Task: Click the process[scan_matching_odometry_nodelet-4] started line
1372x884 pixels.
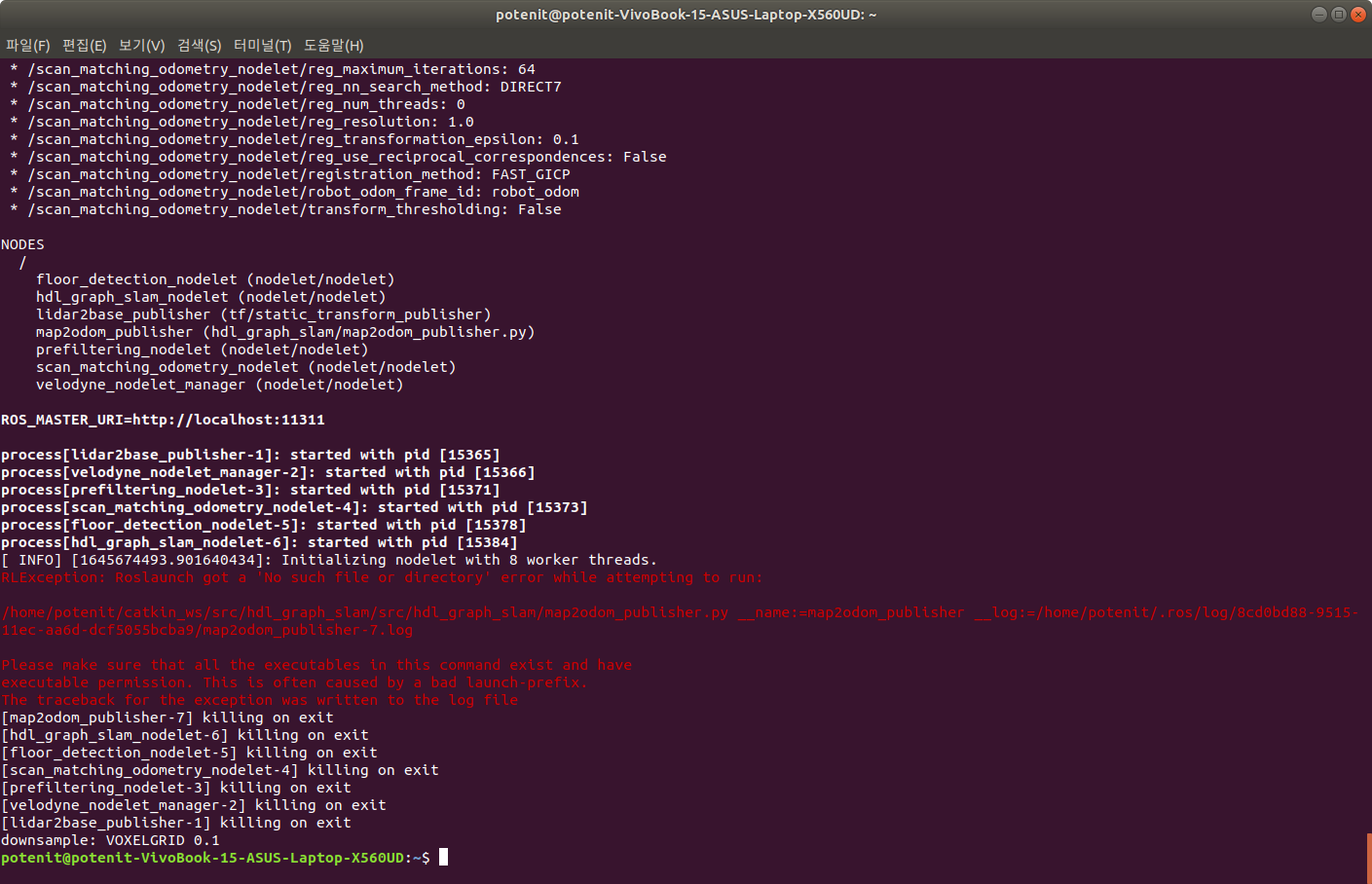Action: click(294, 507)
